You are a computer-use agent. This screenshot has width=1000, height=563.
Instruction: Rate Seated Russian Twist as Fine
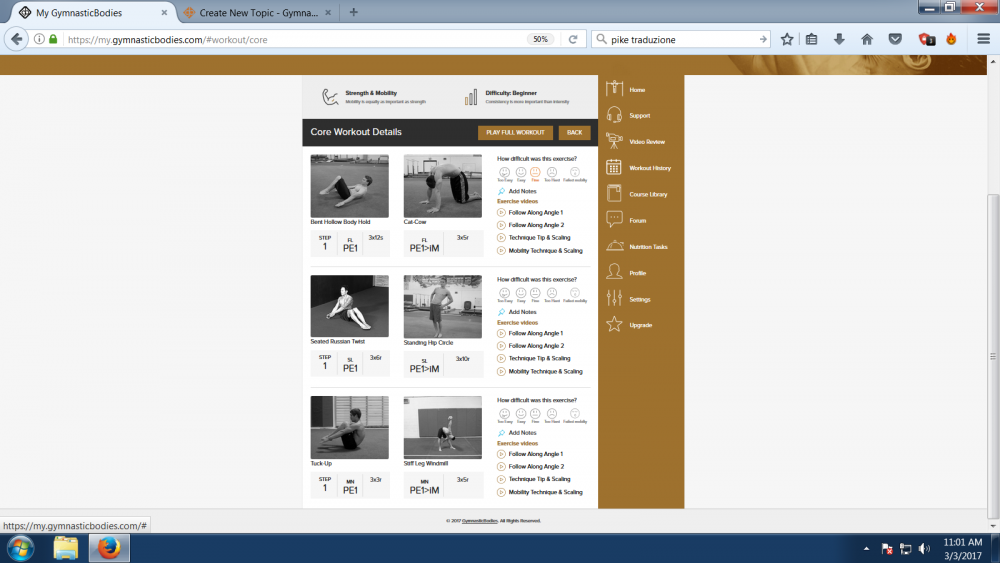[x=535, y=293]
